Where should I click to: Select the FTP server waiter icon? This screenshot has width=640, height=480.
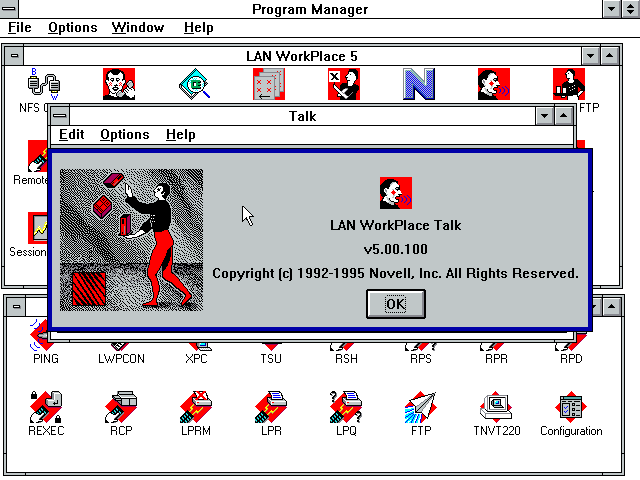coord(569,84)
